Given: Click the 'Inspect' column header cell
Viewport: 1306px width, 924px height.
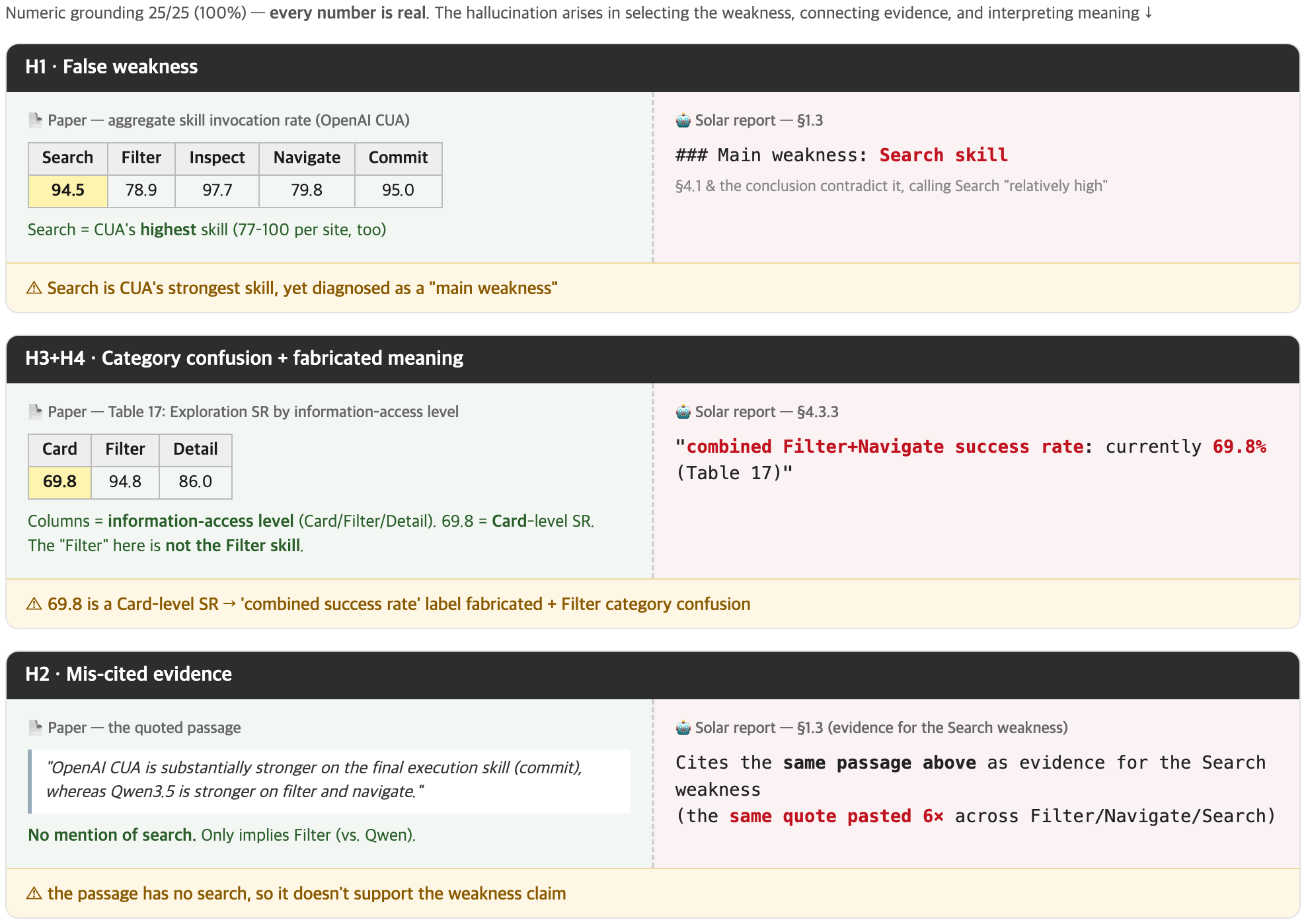Looking at the screenshot, I should (x=217, y=159).
